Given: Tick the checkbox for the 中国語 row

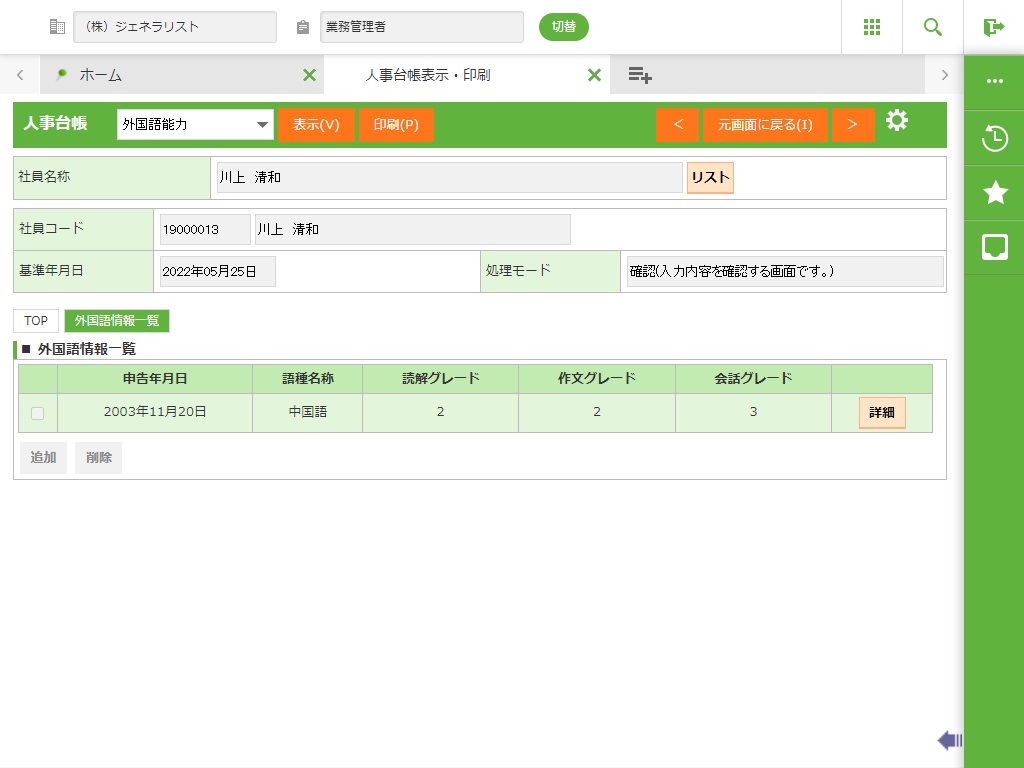Looking at the screenshot, I should 37,413.
